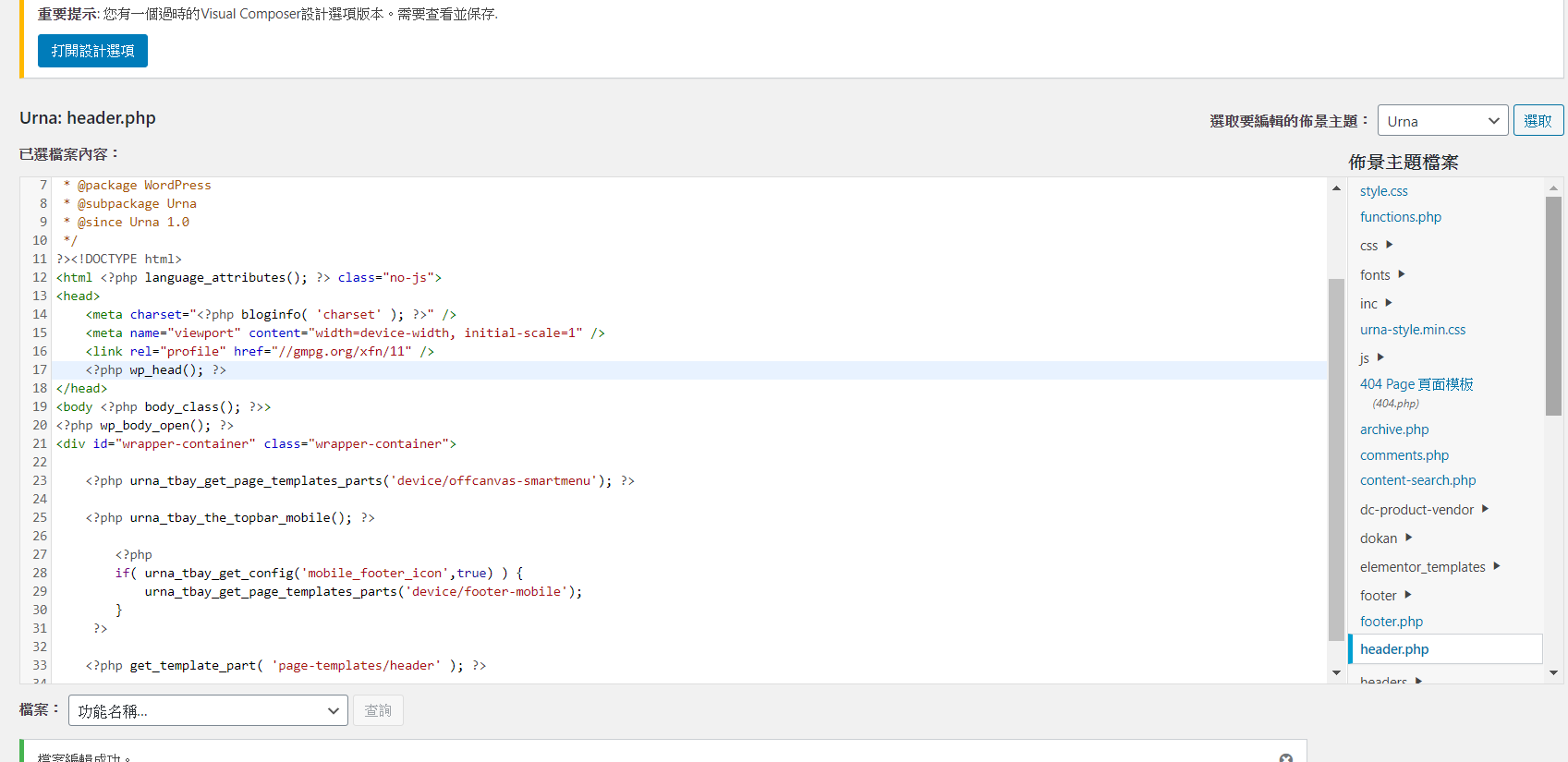This screenshot has height=762, width=1568.
Task: Expand the css folder arrow
Action: click(1389, 246)
